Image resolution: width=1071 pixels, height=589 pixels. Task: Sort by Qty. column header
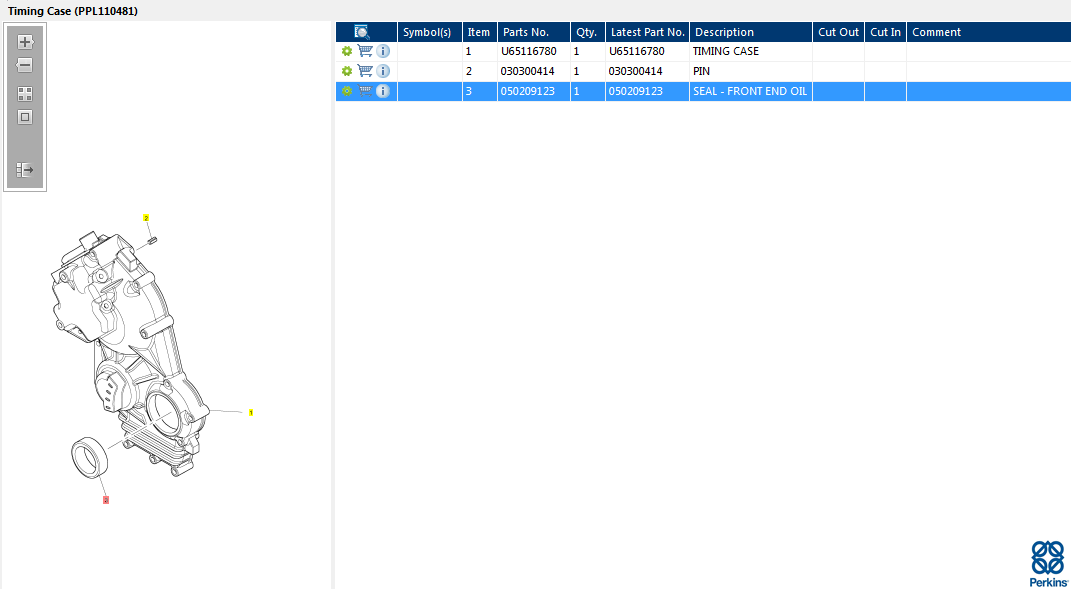point(588,32)
